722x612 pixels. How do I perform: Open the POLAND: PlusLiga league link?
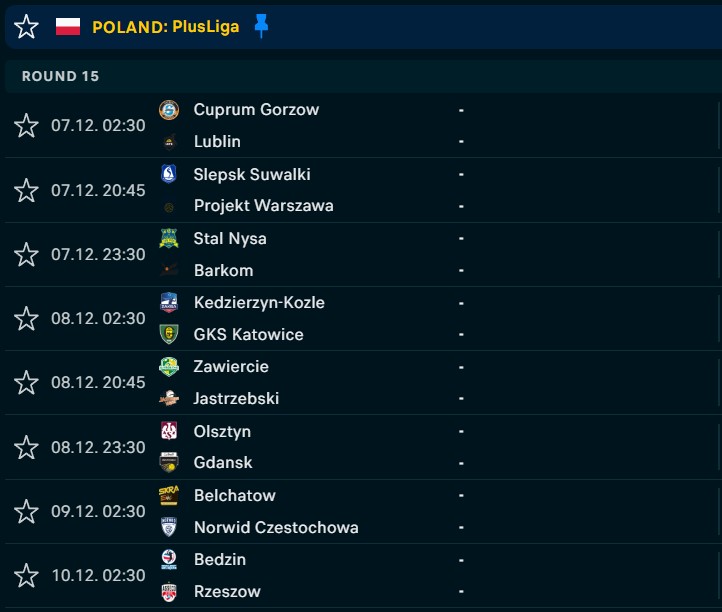click(166, 27)
